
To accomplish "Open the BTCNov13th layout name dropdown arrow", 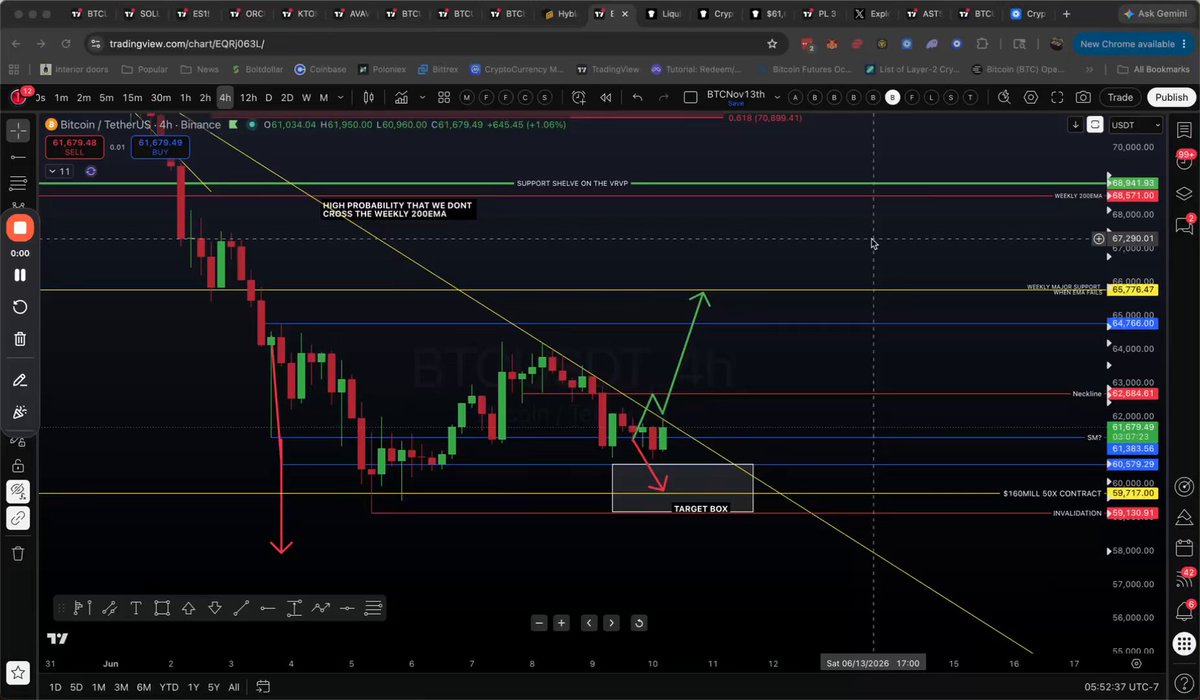I will click(776, 97).
